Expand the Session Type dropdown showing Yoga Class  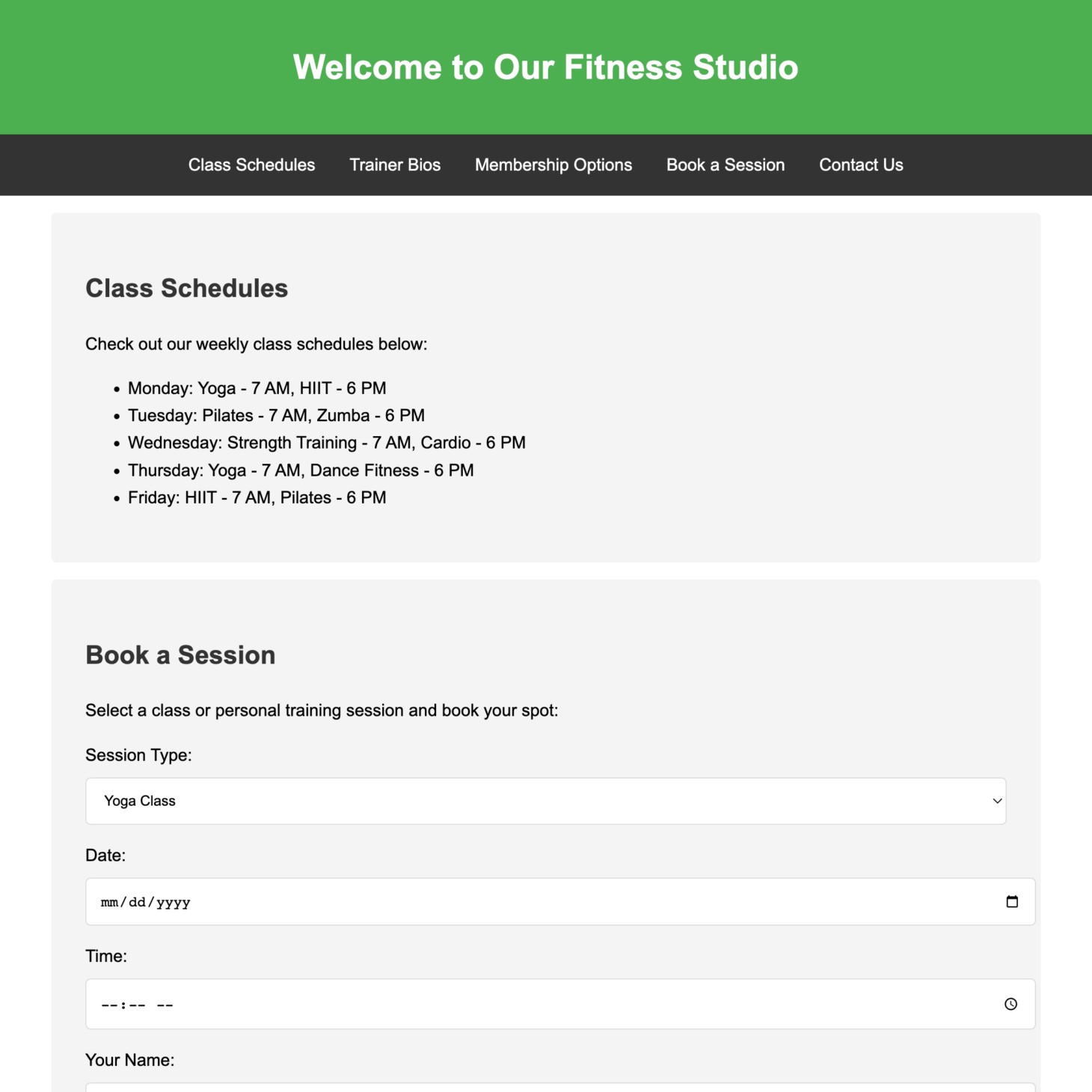coord(545,801)
